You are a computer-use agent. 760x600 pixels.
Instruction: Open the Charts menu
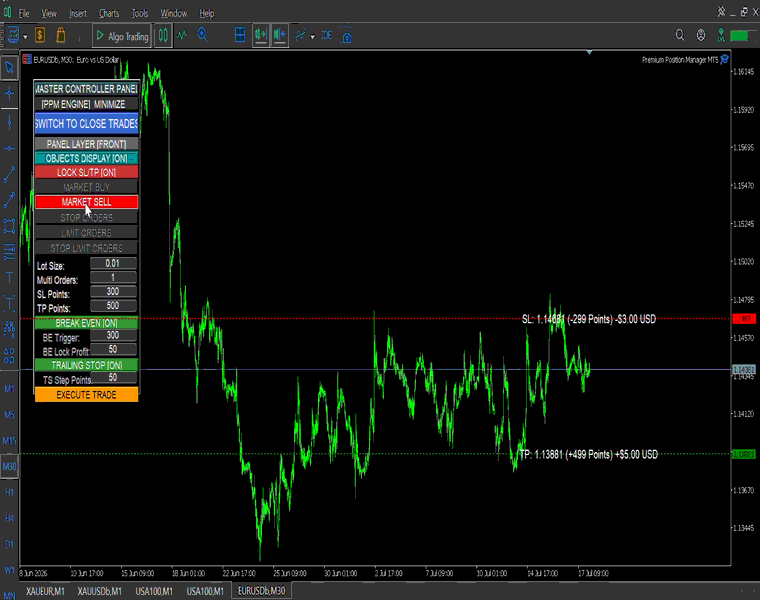point(109,14)
